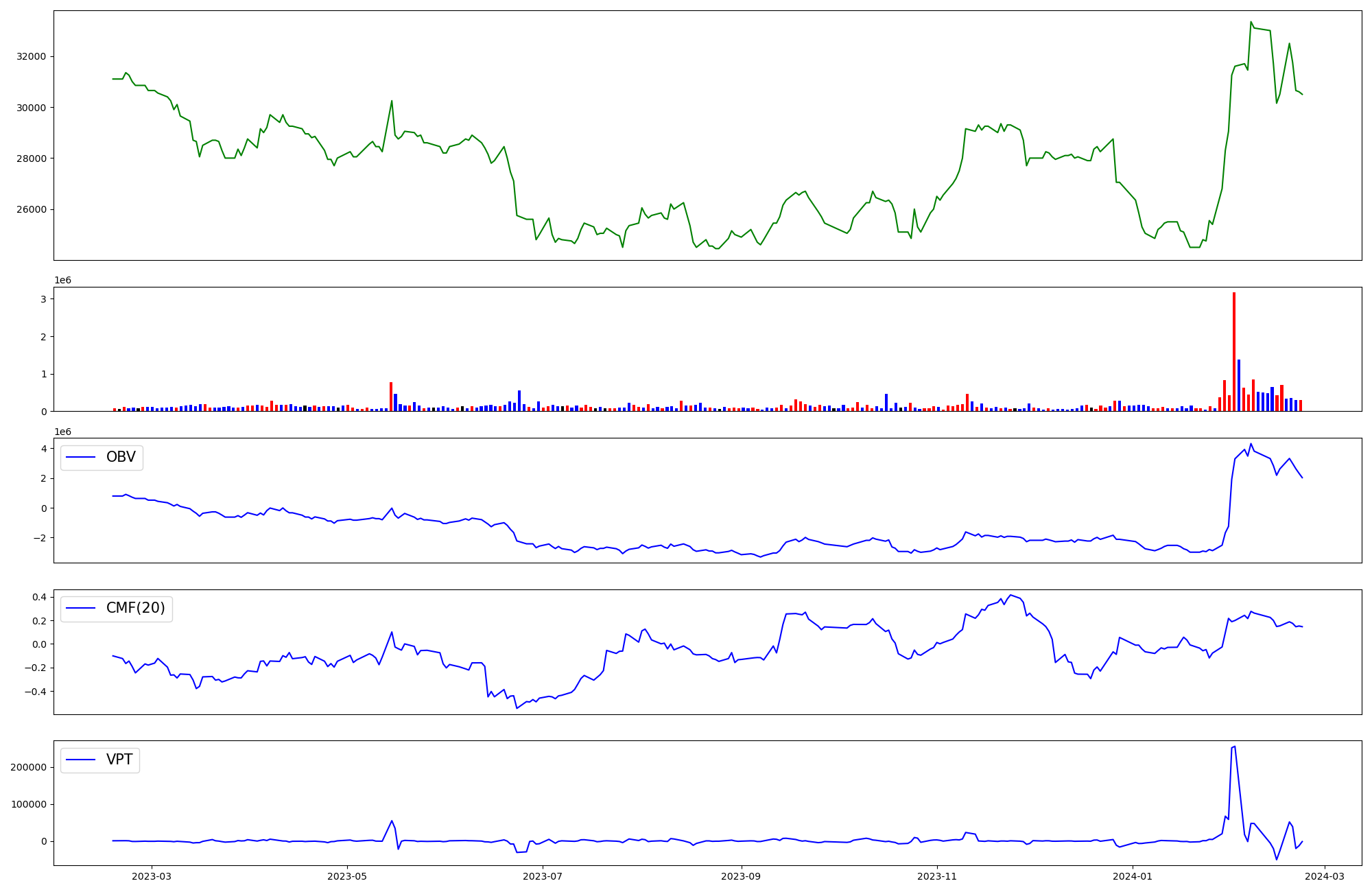Select the 2023-11 x-axis date label
Viewport: 1372px width, 892px height.
936,876
